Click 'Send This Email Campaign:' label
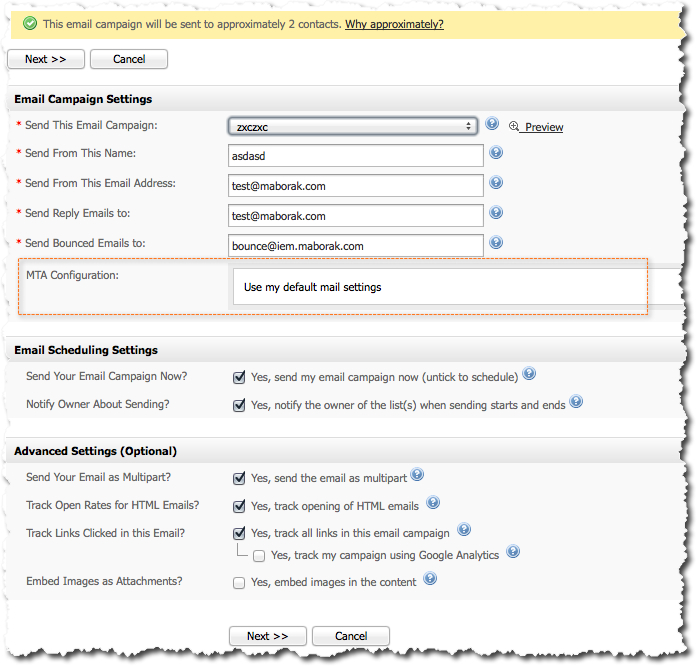 click(91, 125)
